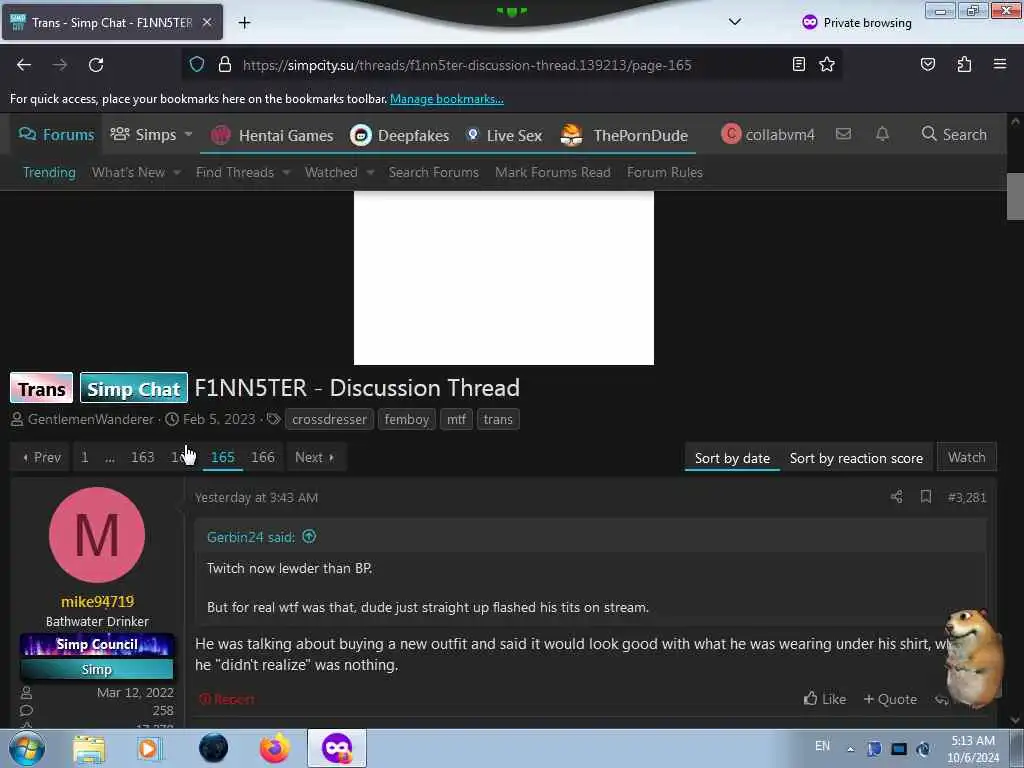
Task: Click the page vertical scrollbar thumb
Action: (1015, 197)
